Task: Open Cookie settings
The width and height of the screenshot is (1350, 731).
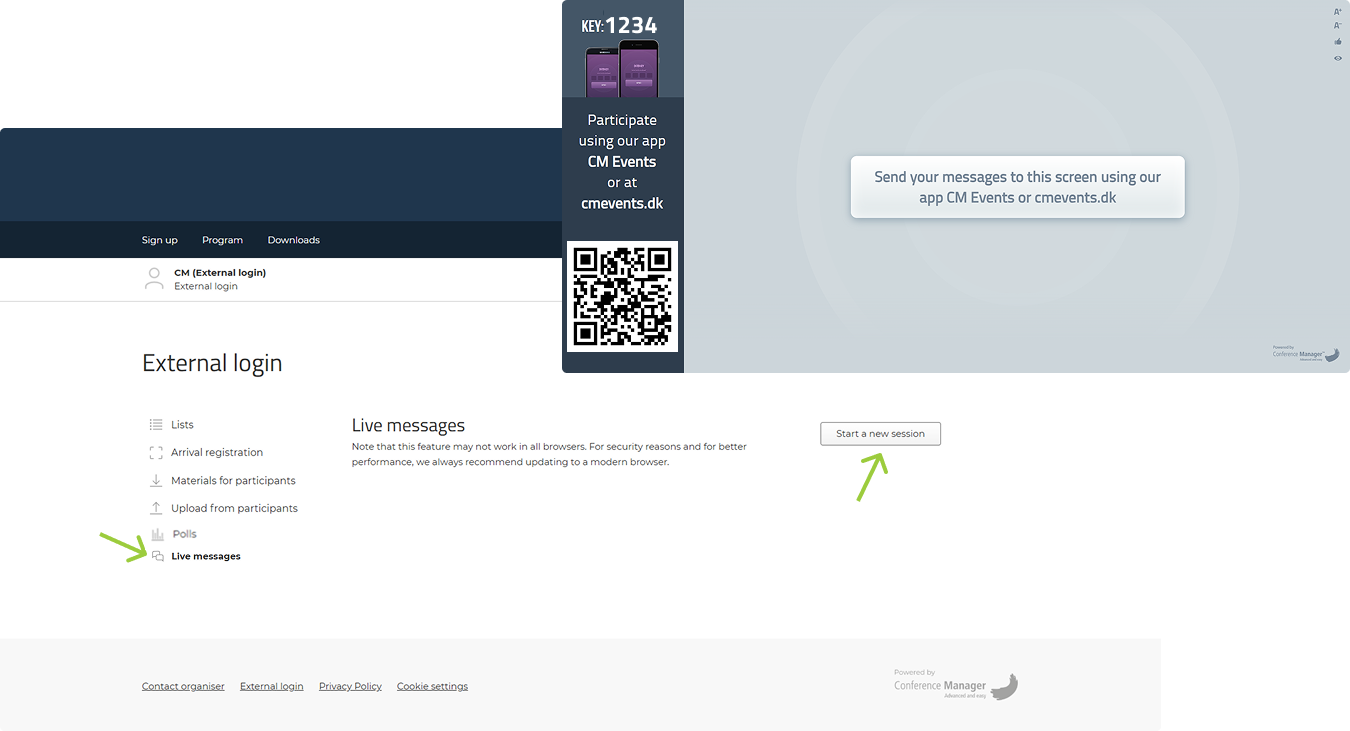Action: pyautogui.click(x=432, y=687)
